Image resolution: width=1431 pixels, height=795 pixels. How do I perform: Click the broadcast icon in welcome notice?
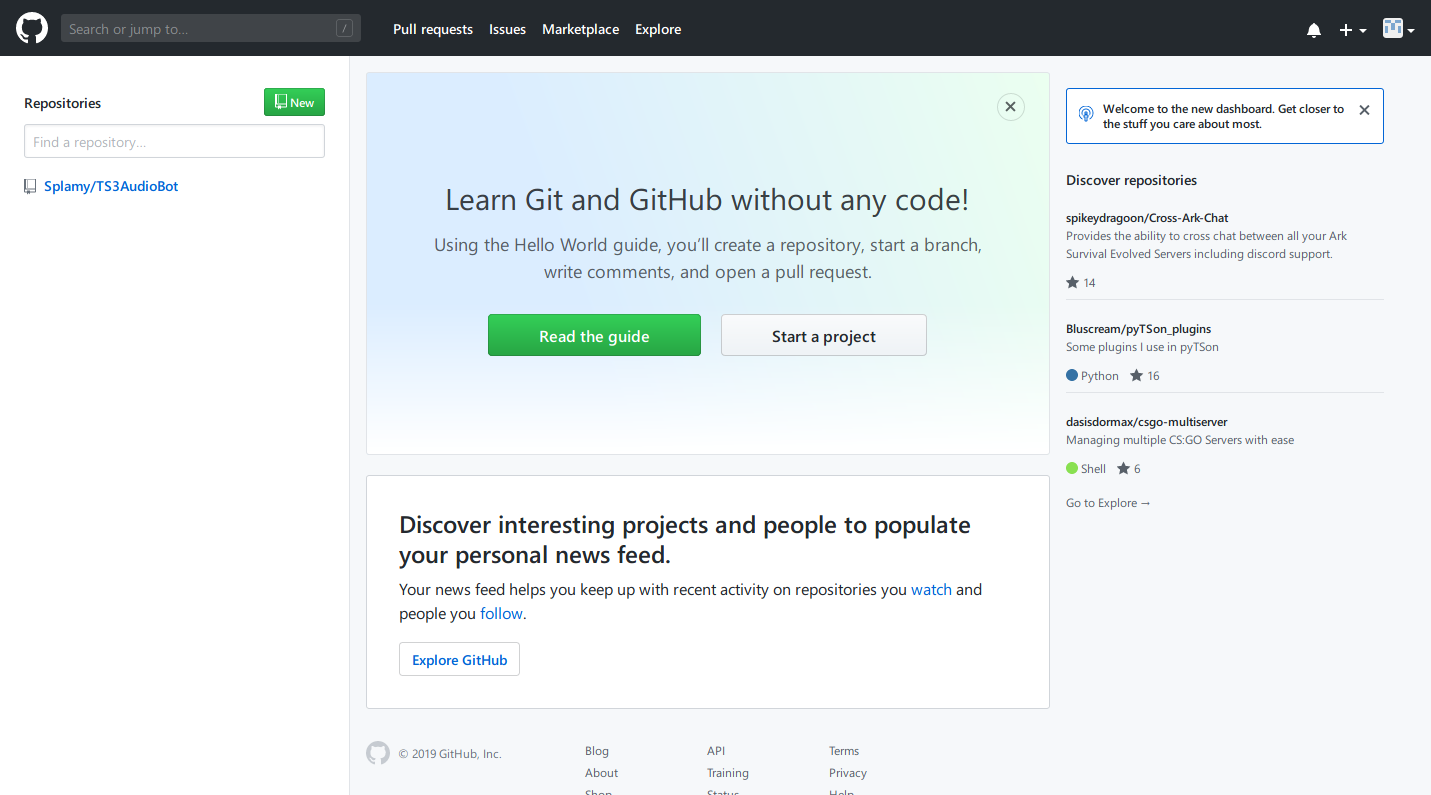[1086, 115]
